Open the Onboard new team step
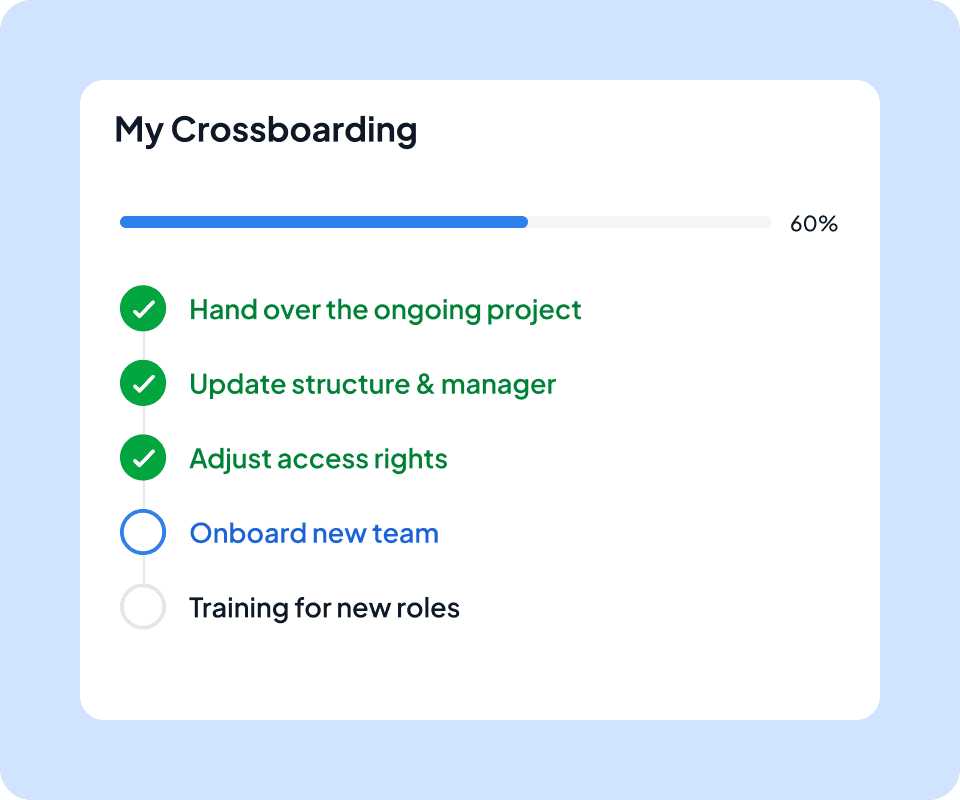This screenshot has width=960, height=800. [x=314, y=533]
